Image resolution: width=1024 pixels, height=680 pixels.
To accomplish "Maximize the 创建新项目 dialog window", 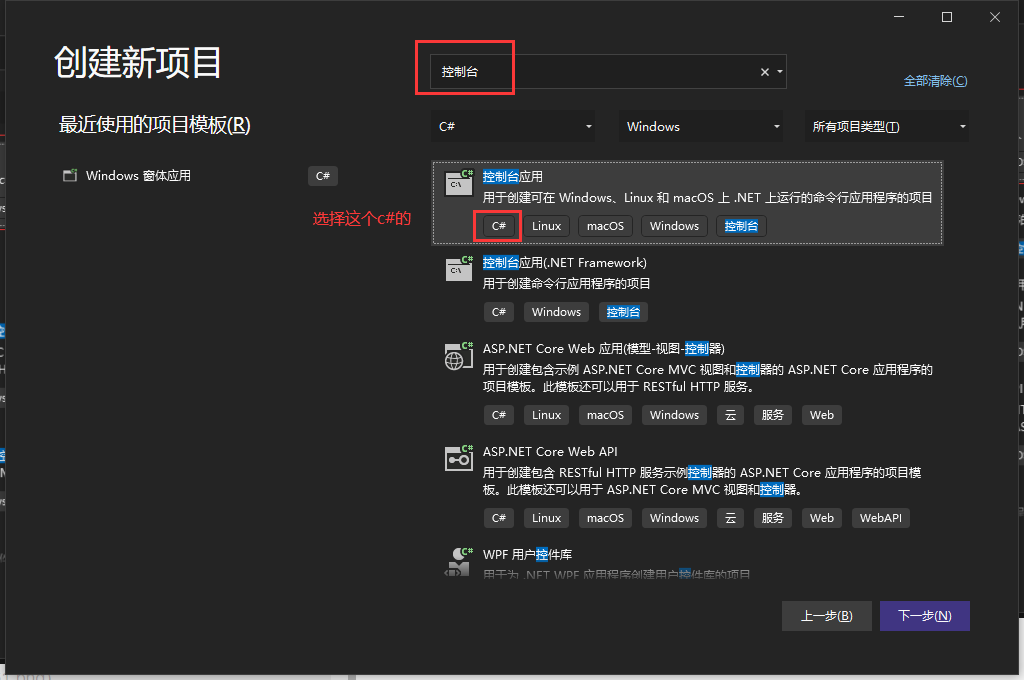I will [947, 17].
